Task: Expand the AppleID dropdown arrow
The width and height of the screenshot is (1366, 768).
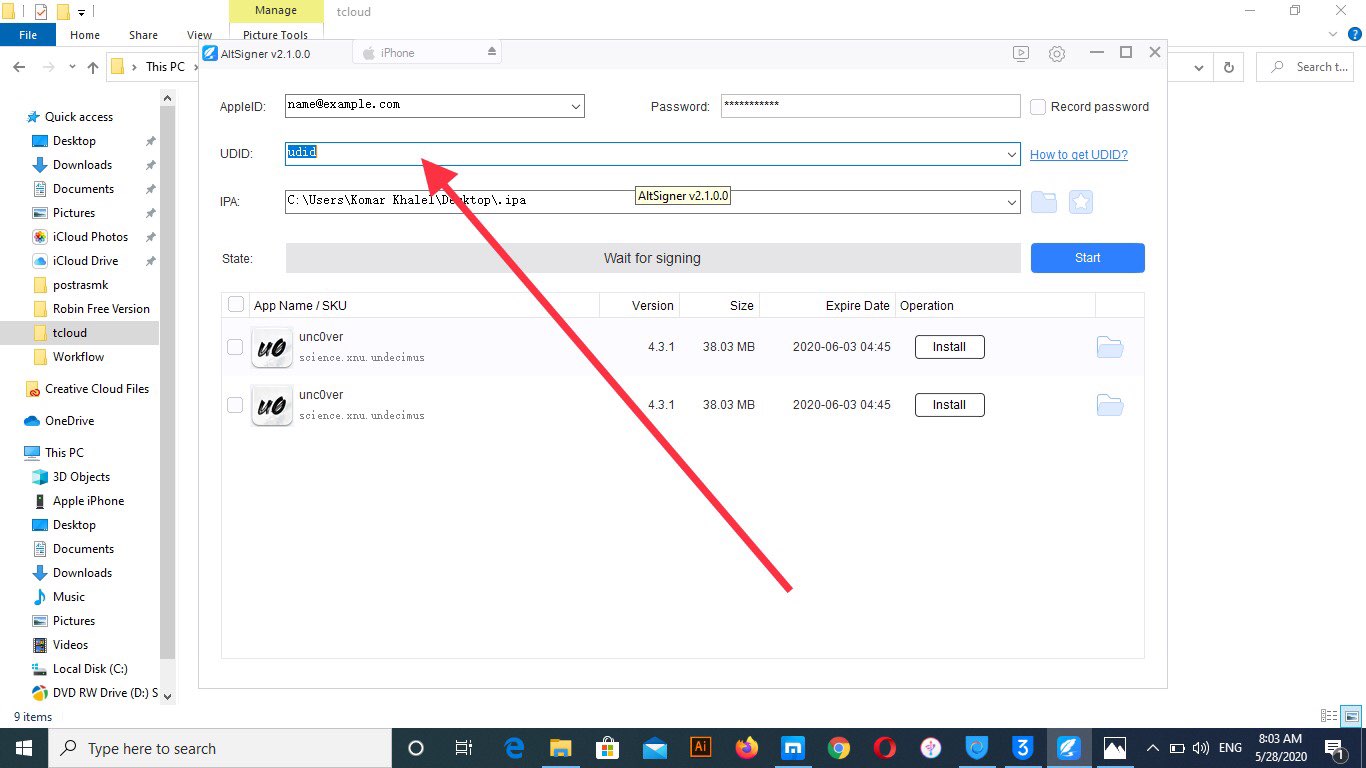Action: [x=575, y=106]
